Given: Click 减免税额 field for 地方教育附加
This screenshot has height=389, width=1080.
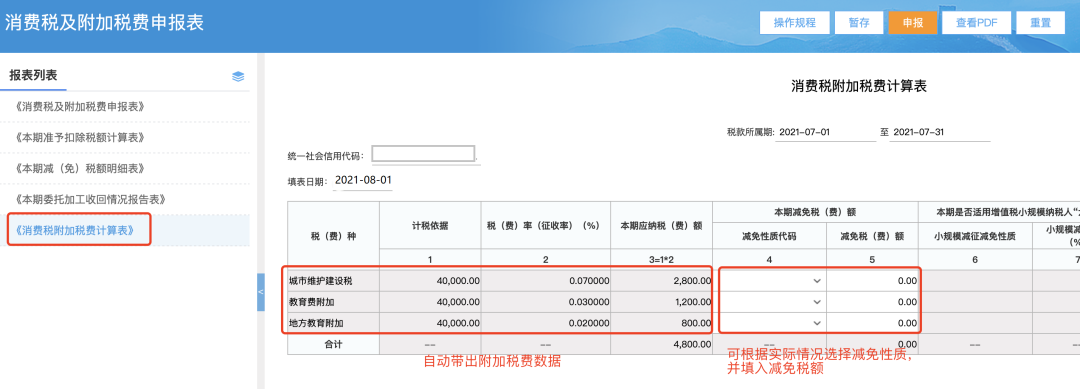Looking at the screenshot, I should click(x=873, y=323).
